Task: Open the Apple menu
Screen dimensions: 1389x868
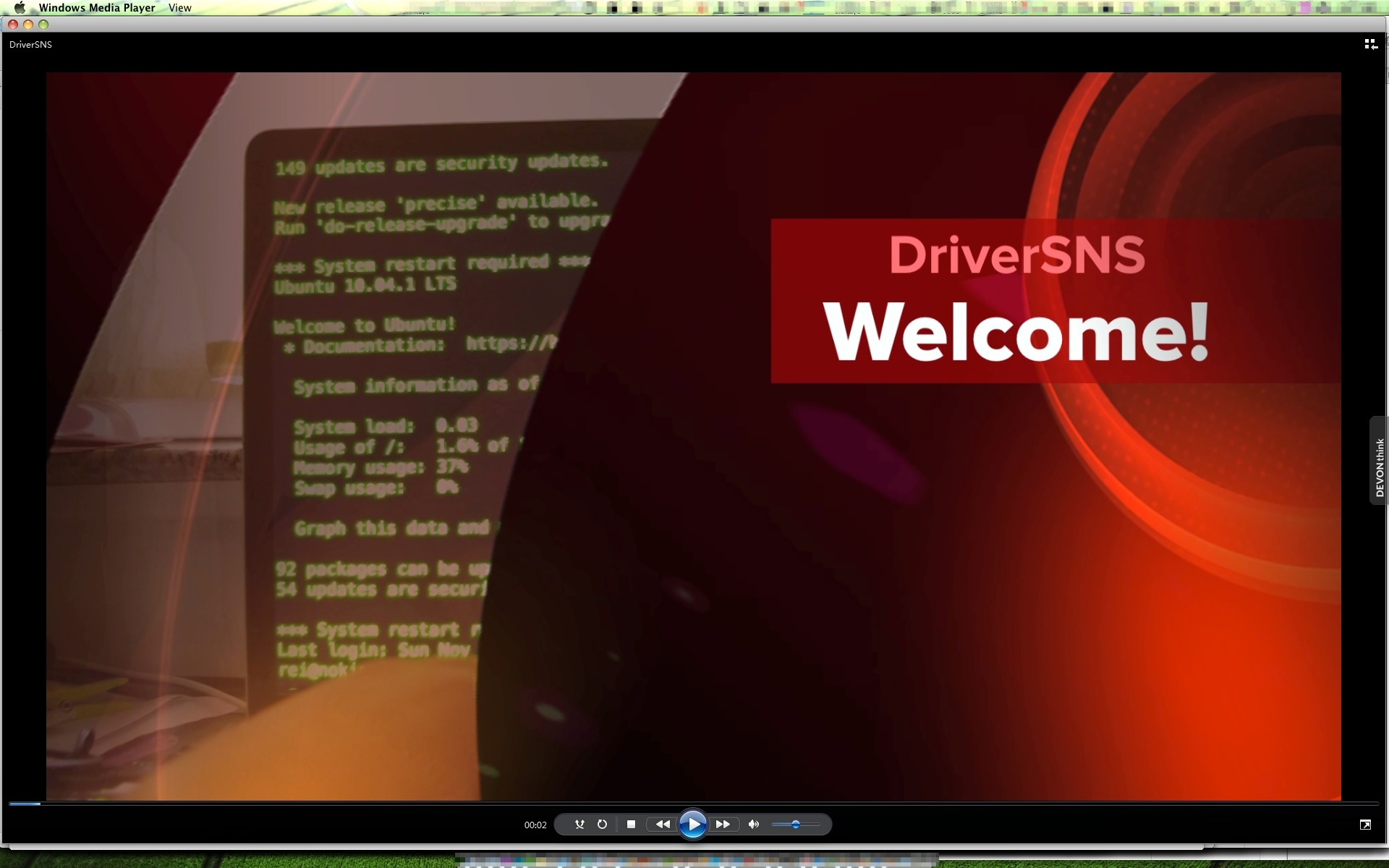Action: 20,8
